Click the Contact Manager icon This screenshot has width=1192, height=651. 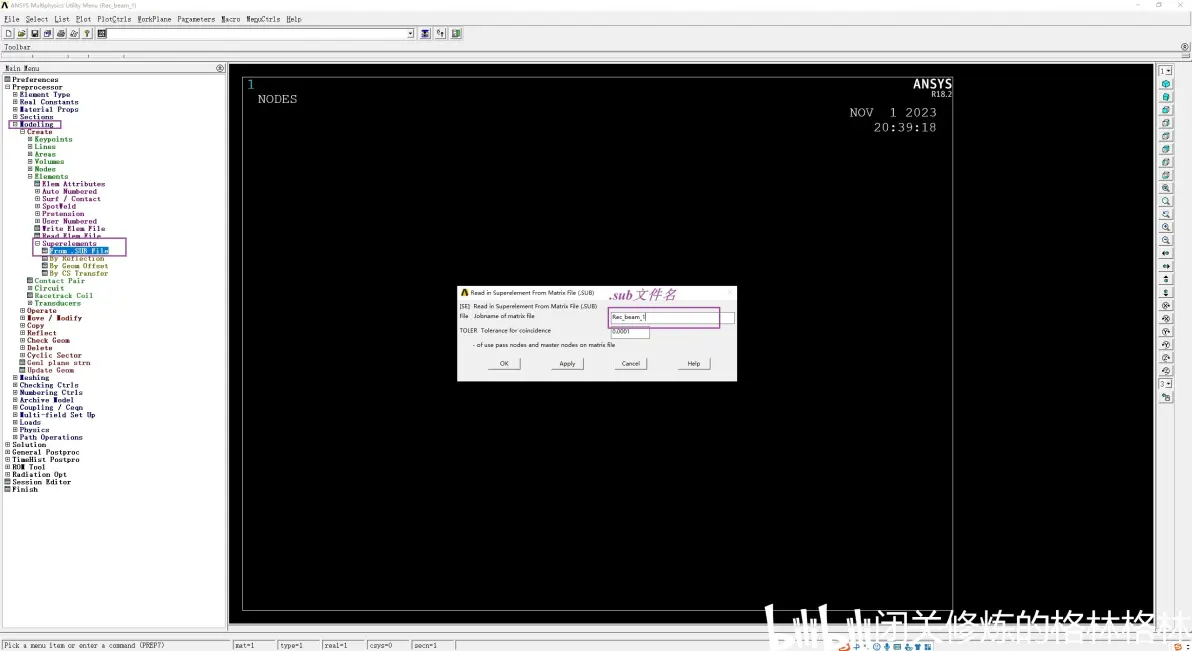pyautogui.click(x=456, y=33)
